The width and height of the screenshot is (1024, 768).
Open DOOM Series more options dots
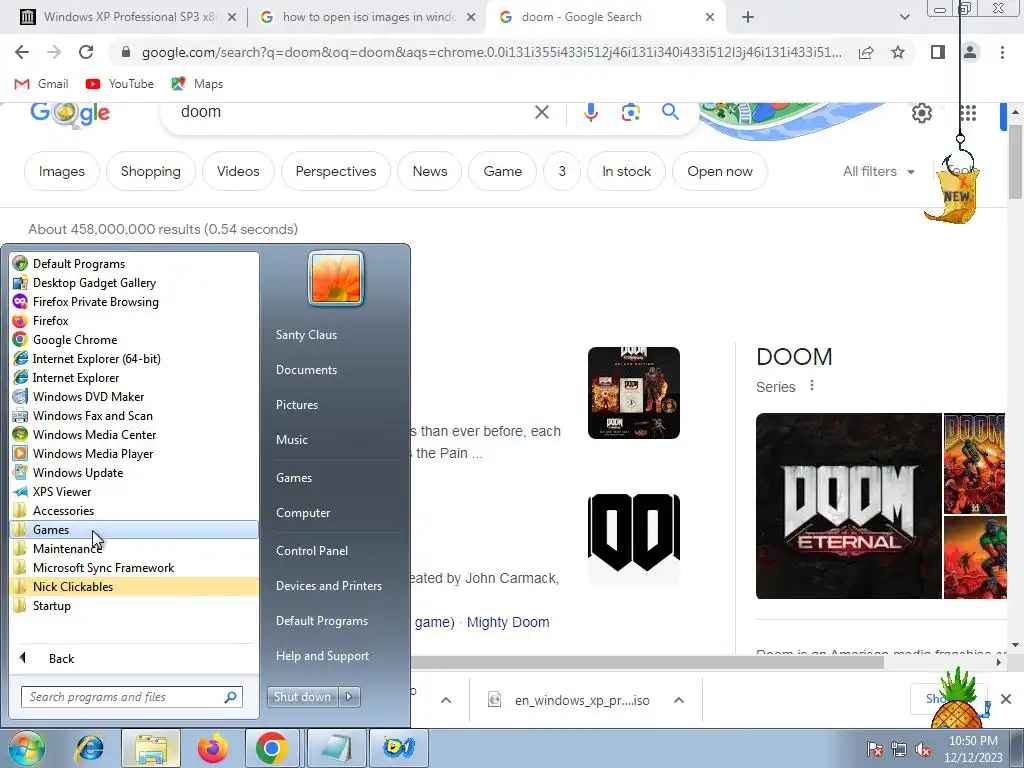tap(812, 386)
